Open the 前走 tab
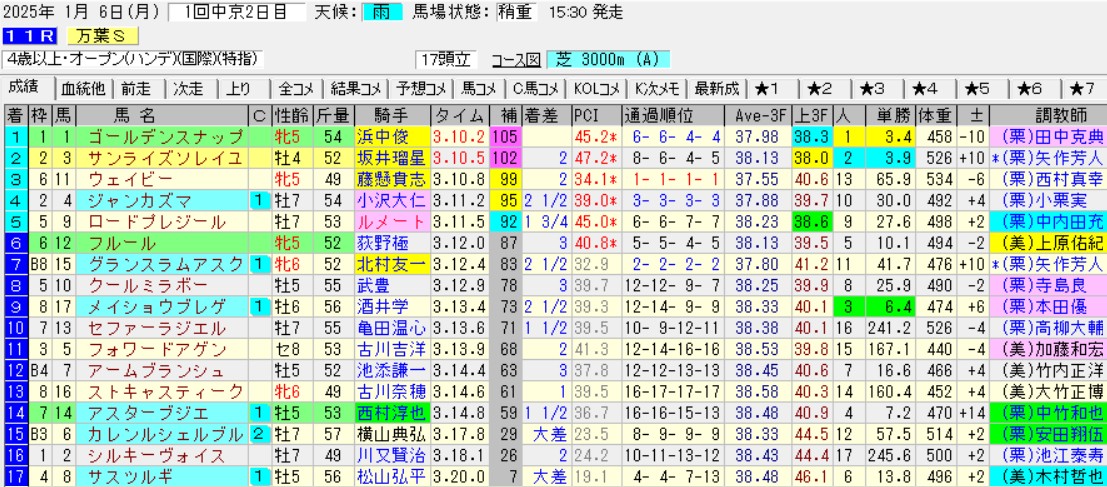The width and height of the screenshot is (1107, 487). coord(140,88)
